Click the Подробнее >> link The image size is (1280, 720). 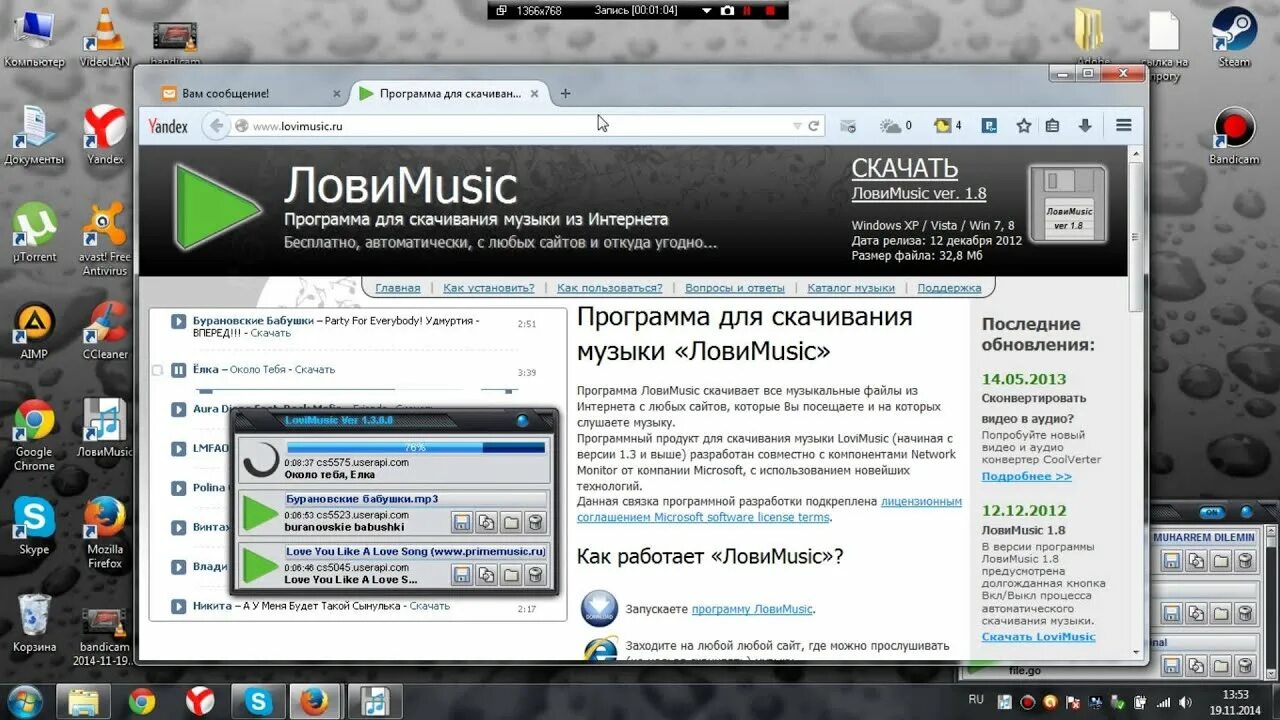1026,477
